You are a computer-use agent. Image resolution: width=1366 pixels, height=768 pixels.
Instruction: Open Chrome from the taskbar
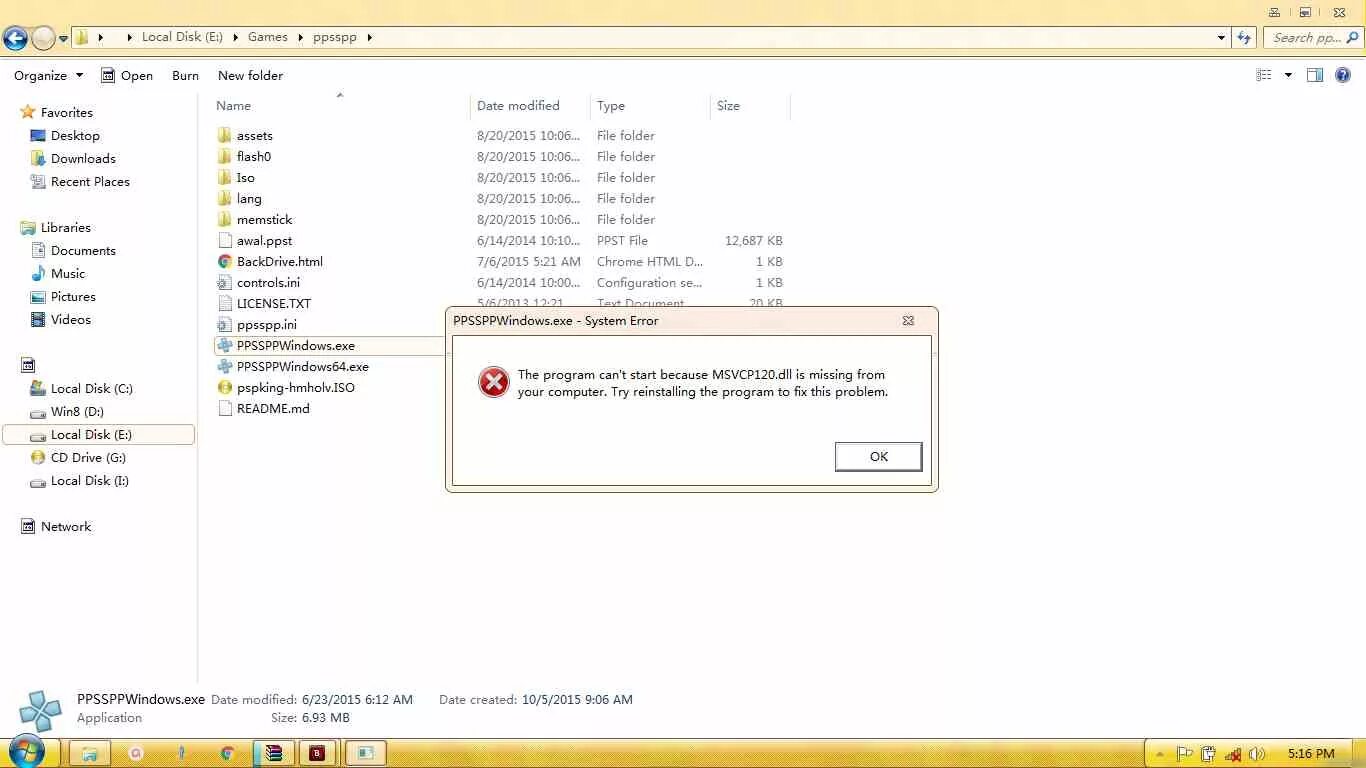[227, 753]
